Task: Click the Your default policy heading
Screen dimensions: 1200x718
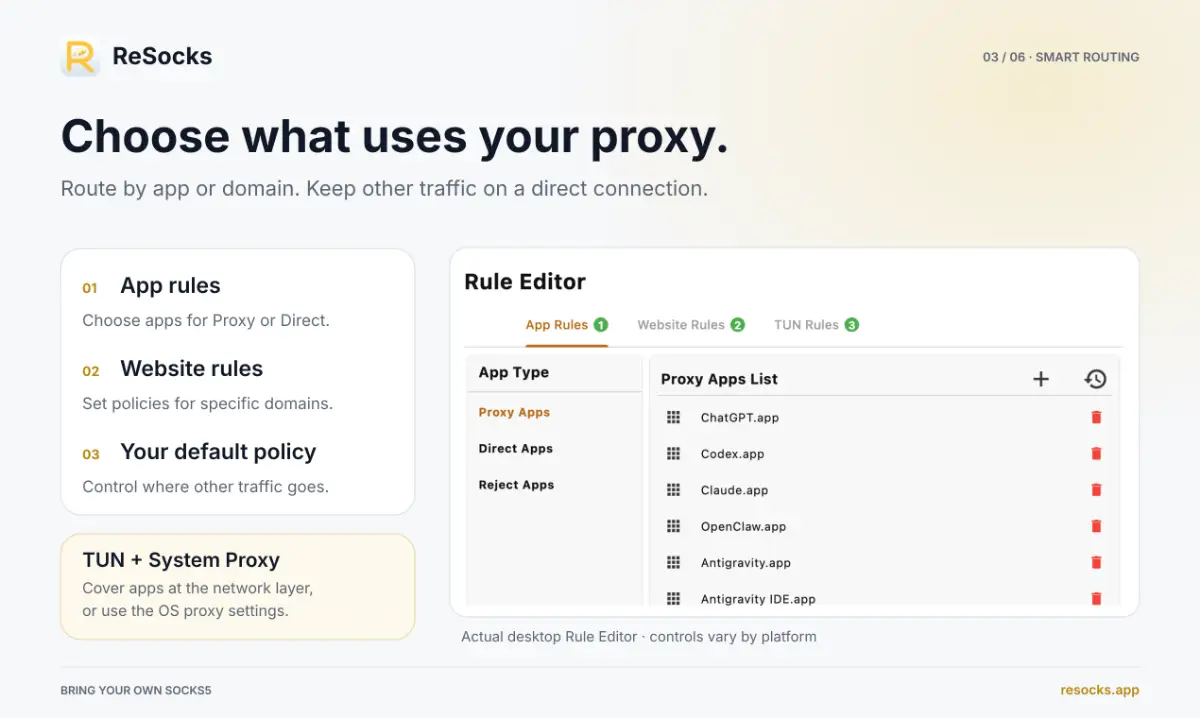Action: coord(218,452)
